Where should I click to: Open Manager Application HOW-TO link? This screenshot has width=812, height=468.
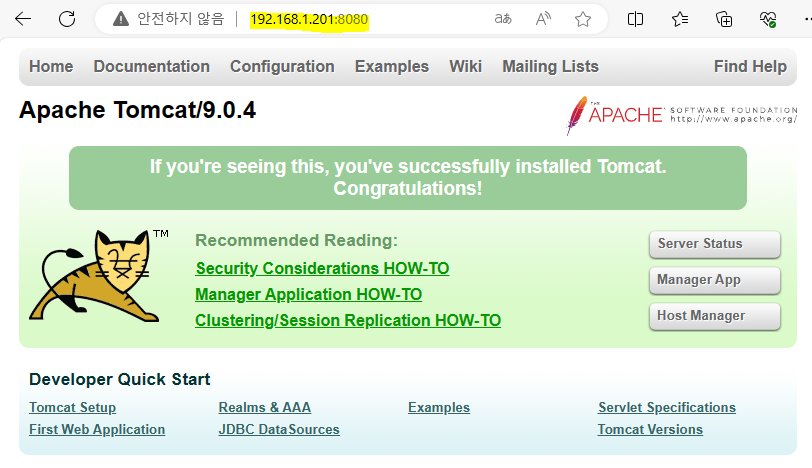[x=309, y=294]
